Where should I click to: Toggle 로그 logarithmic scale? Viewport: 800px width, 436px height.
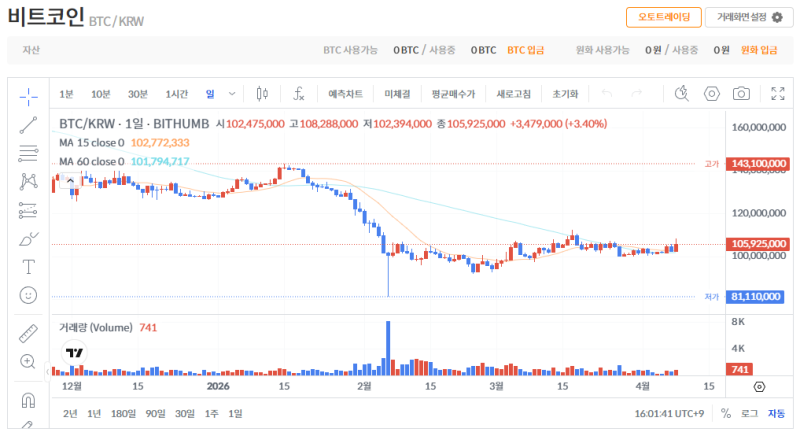click(x=749, y=414)
